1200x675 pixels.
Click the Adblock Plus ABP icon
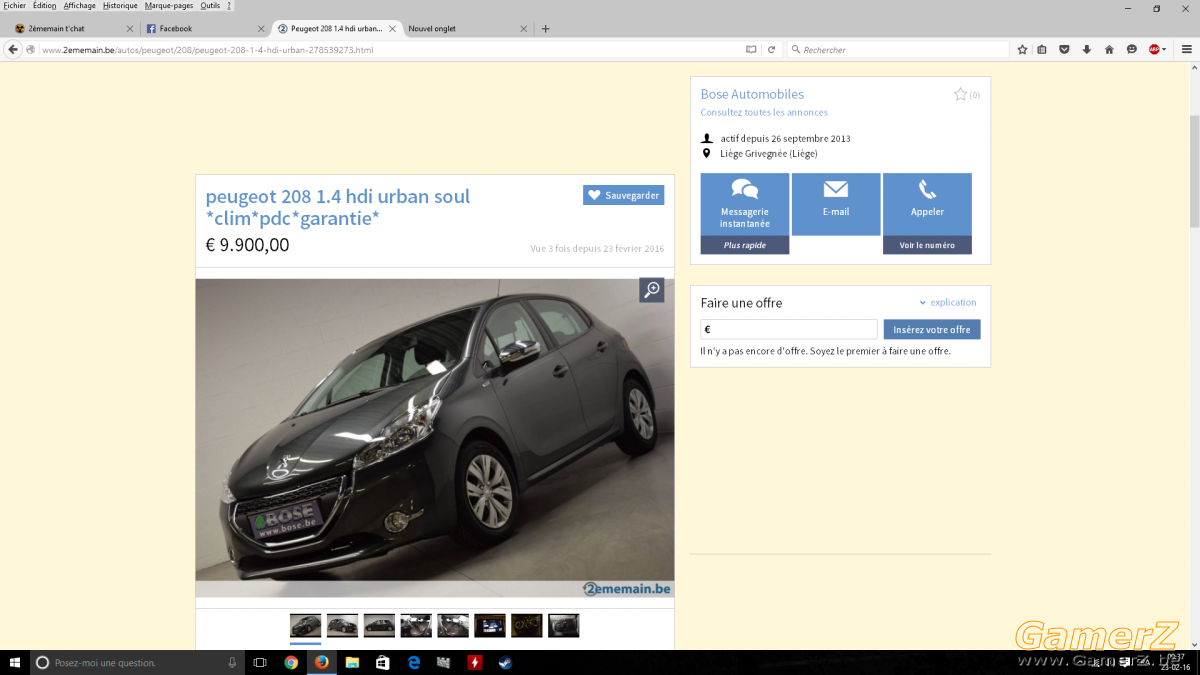click(1154, 49)
